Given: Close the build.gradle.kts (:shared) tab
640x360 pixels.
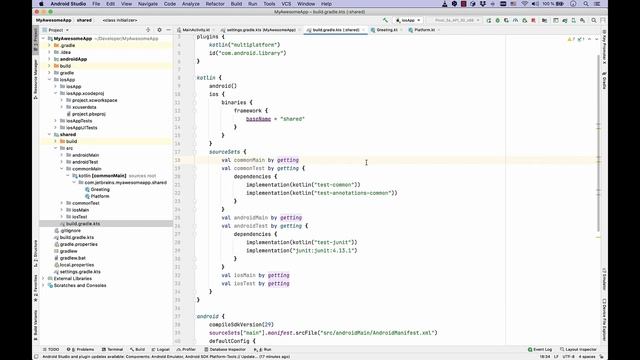Looking at the screenshot, I should [363, 30].
